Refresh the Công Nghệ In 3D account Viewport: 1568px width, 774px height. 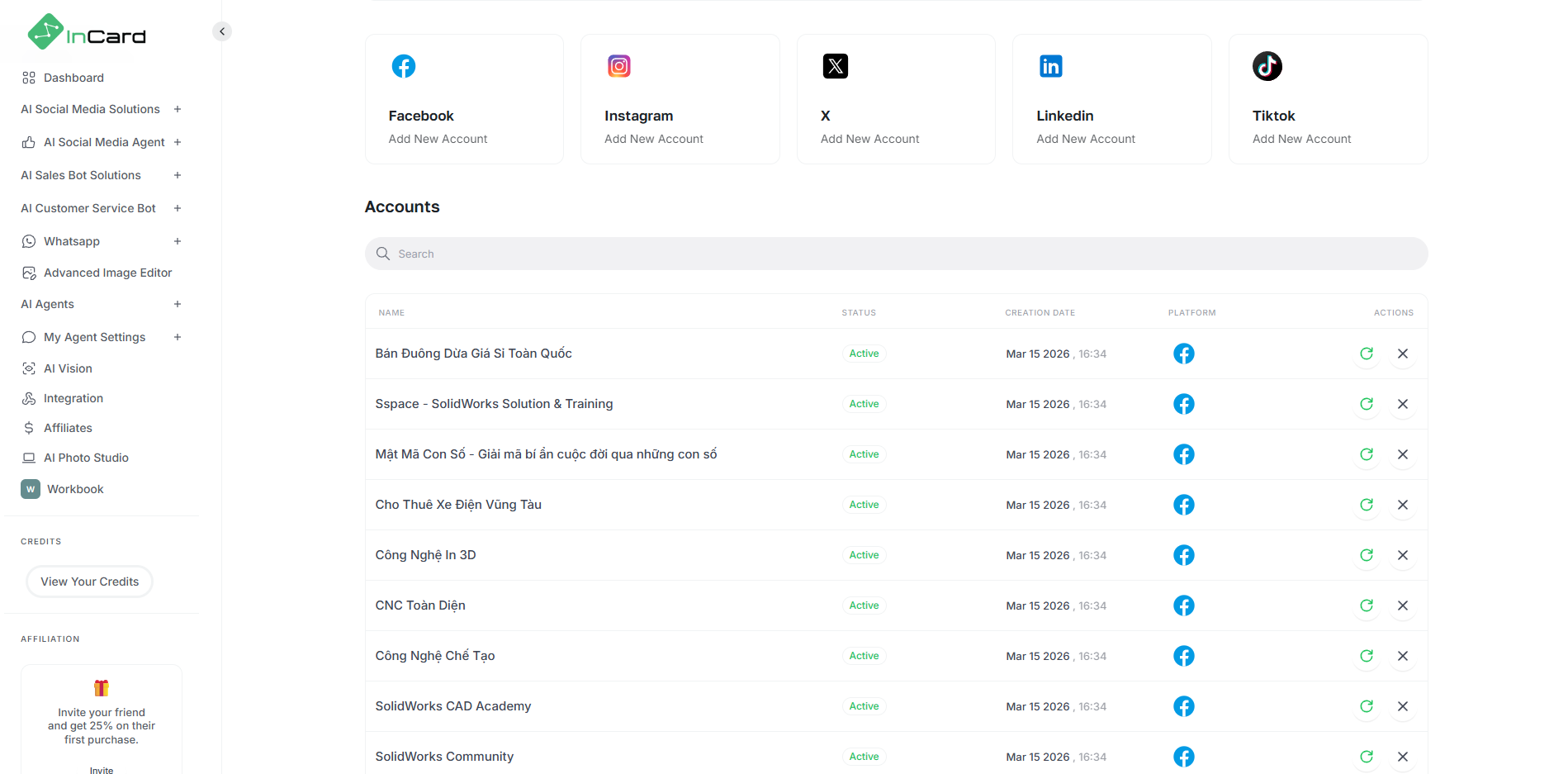tap(1367, 555)
